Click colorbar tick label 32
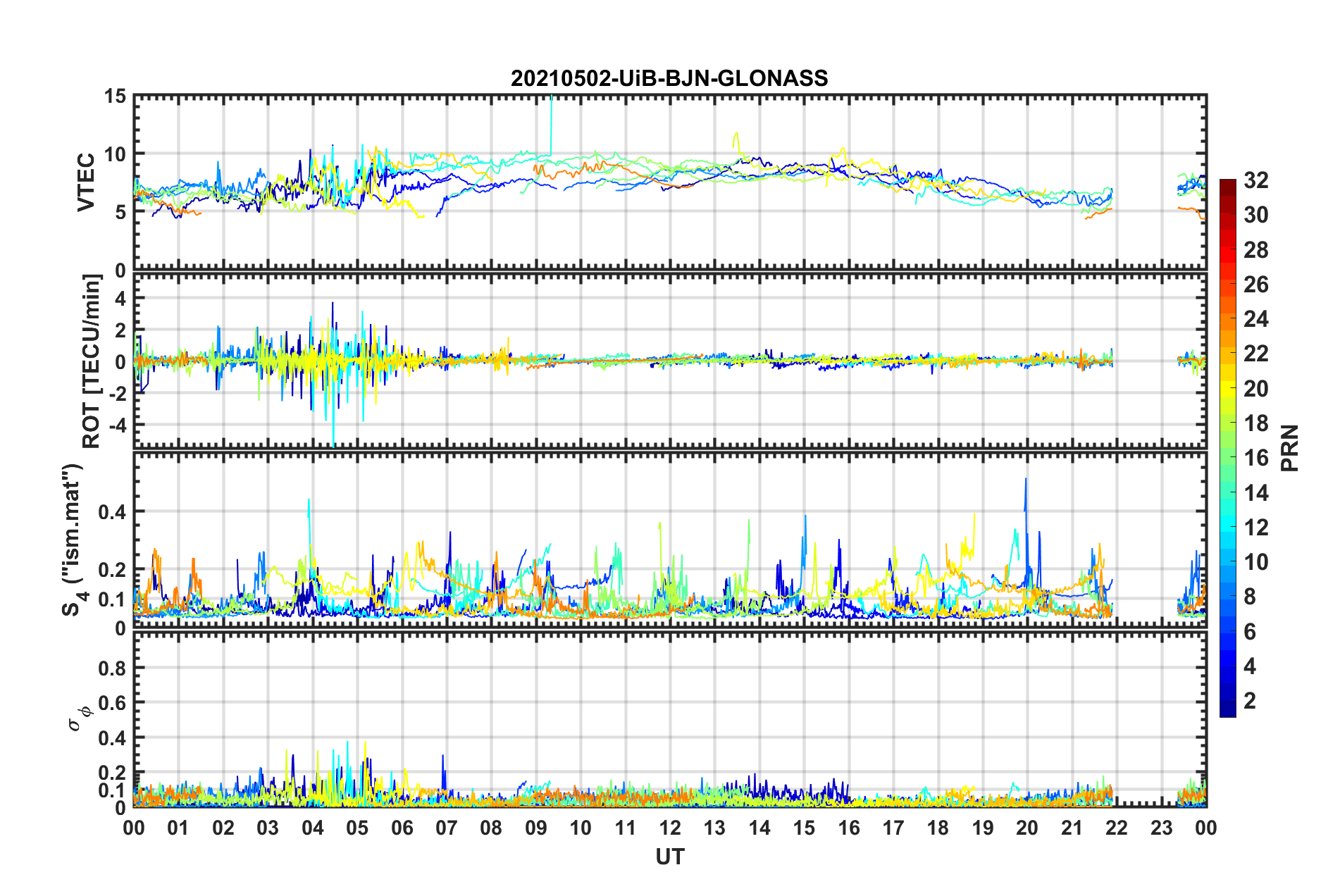The height and width of the screenshot is (896, 1340). coord(1256,180)
